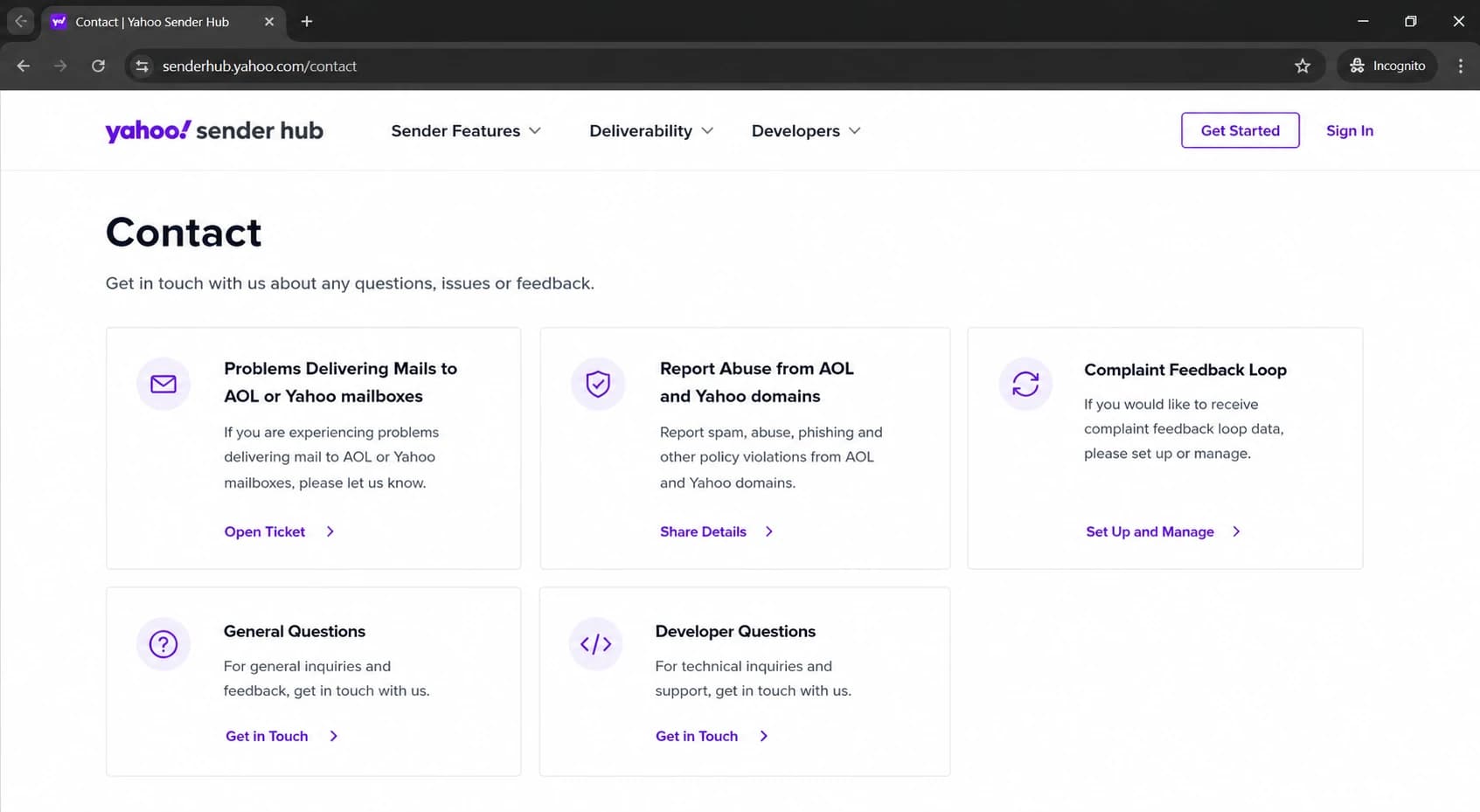Click the shield checkmark Report Abuse icon
1480x812 pixels.
click(x=598, y=384)
